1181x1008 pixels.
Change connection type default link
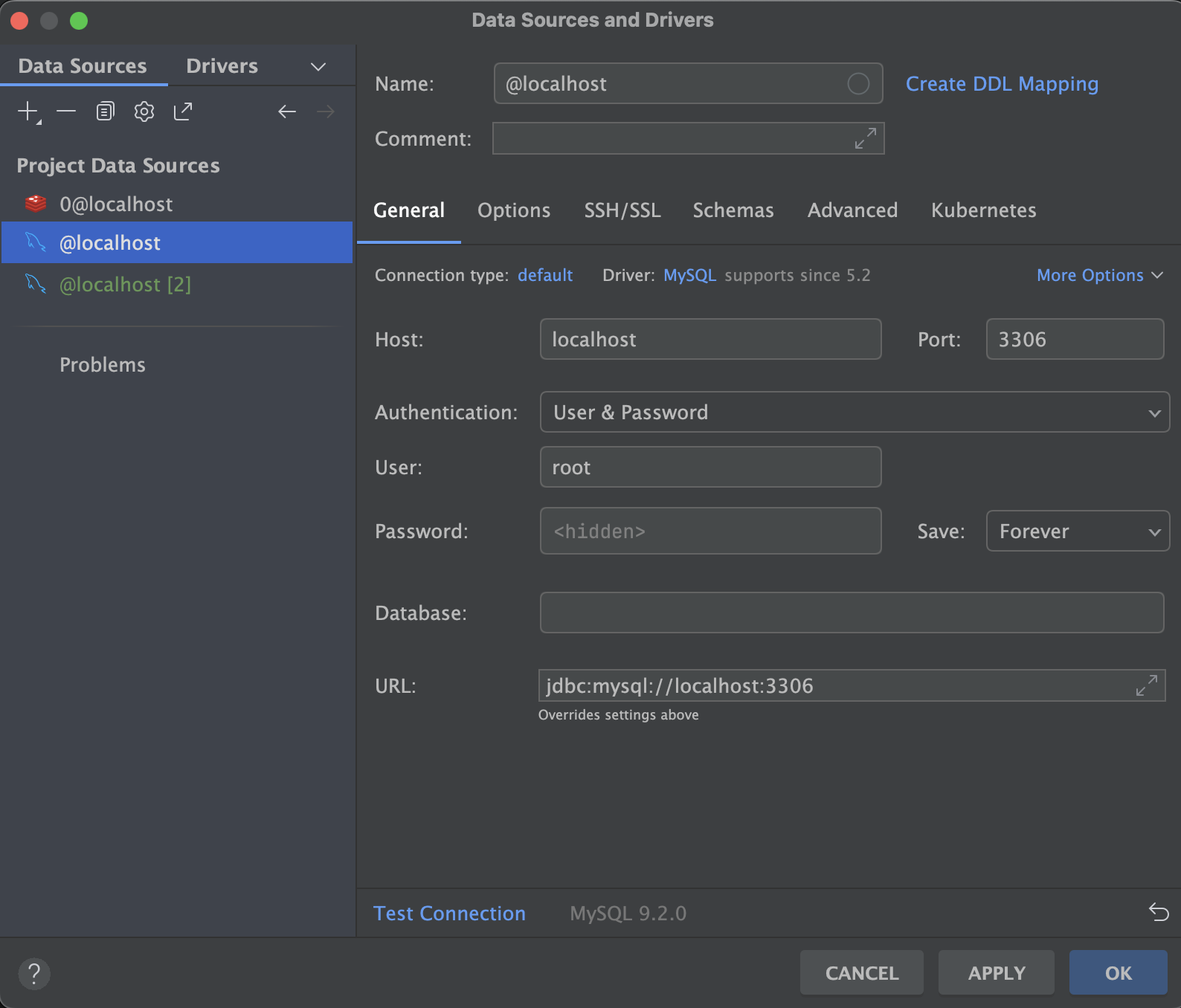tap(545, 275)
